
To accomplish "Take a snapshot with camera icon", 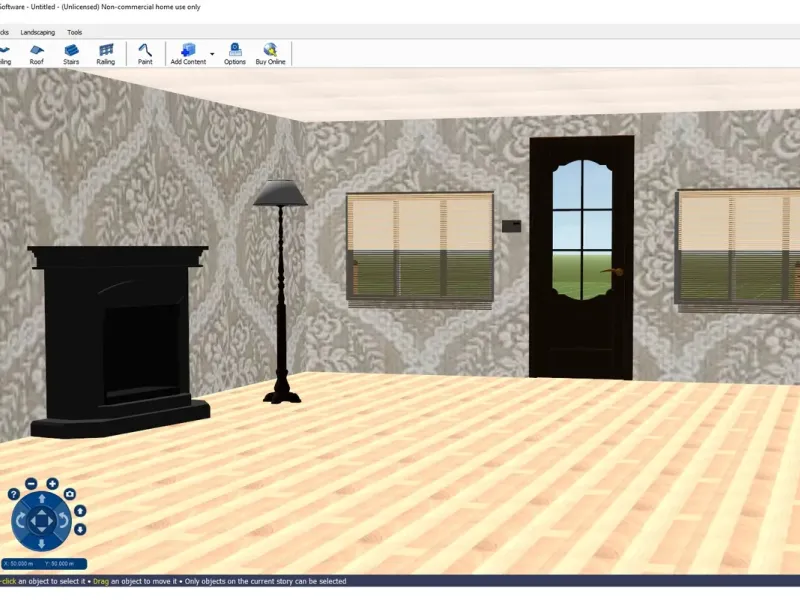I will coord(70,494).
